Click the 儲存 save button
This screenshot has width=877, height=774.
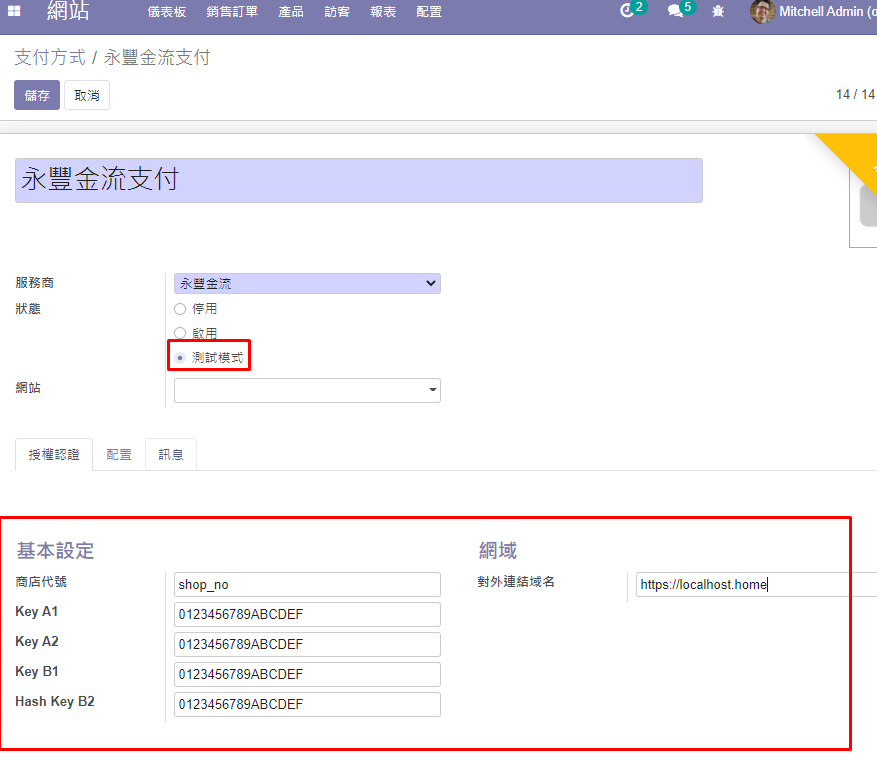click(x=37, y=95)
